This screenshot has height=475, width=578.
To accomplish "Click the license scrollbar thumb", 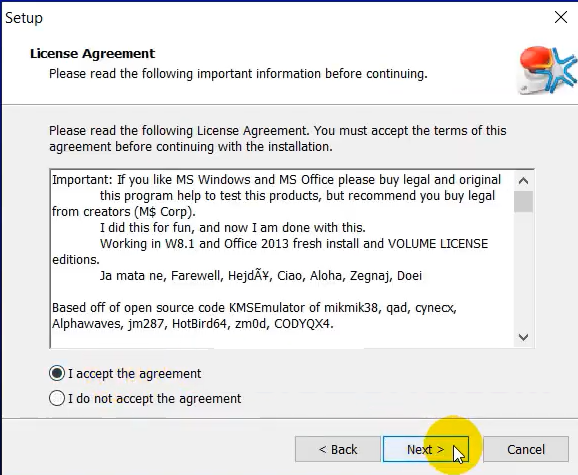I will pos(523,202).
